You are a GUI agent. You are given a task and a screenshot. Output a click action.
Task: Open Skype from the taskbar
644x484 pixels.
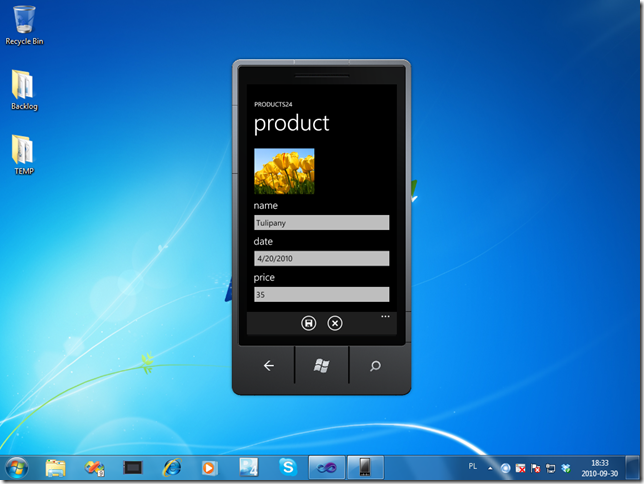pos(288,467)
